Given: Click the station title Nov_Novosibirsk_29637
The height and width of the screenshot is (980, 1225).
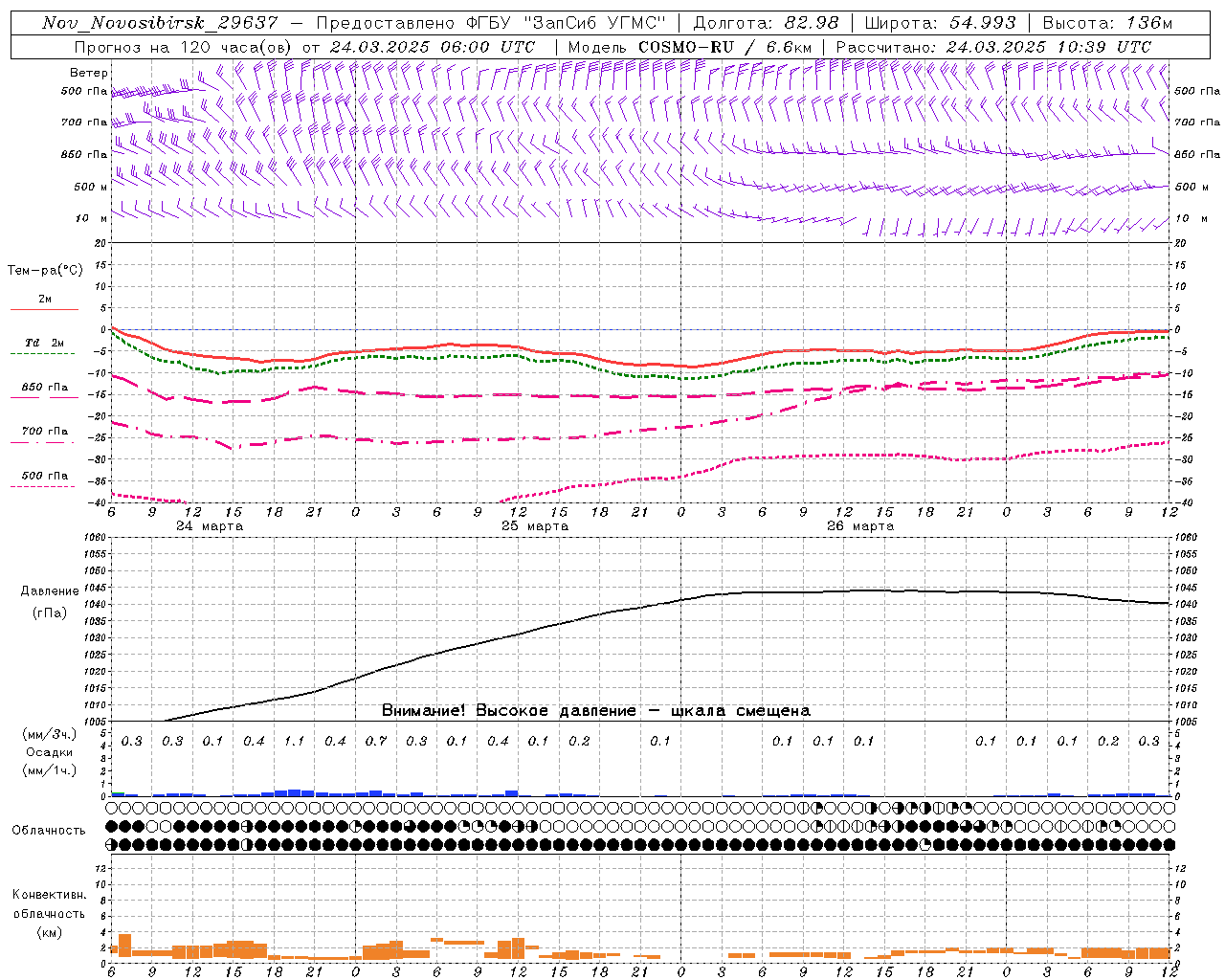Looking at the screenshot, I should click(x=161, y=23).
